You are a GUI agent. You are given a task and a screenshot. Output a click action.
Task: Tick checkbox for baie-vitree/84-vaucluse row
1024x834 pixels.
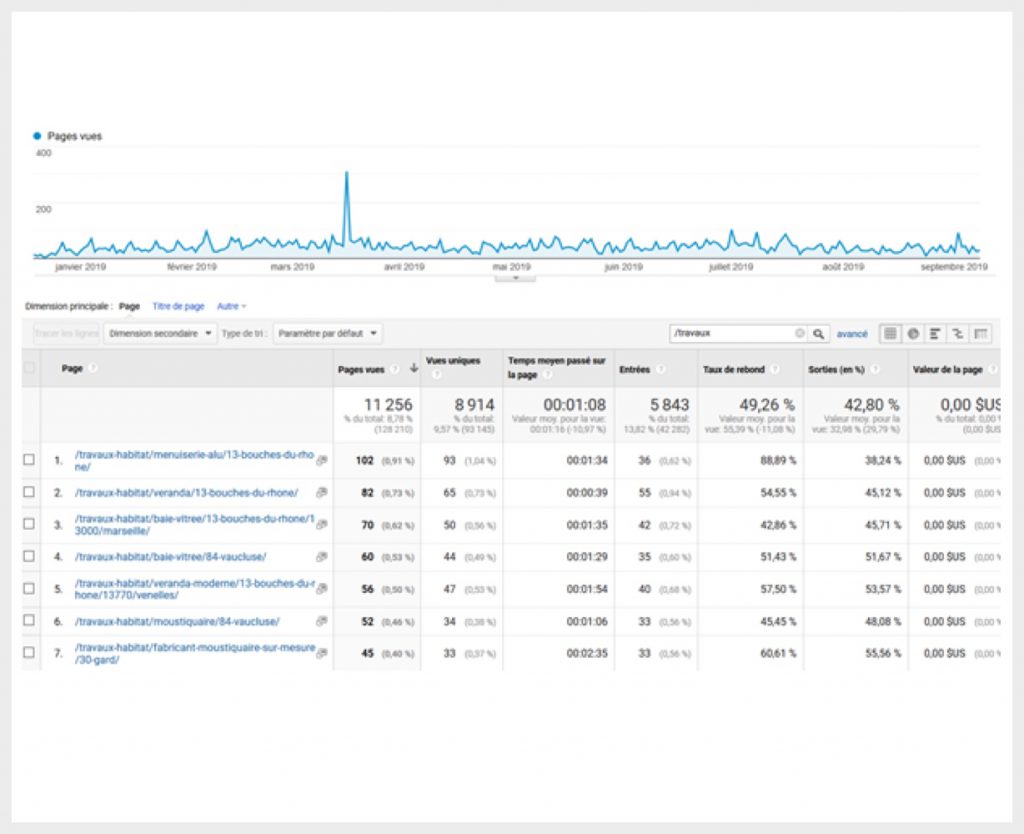click(29, 557)
